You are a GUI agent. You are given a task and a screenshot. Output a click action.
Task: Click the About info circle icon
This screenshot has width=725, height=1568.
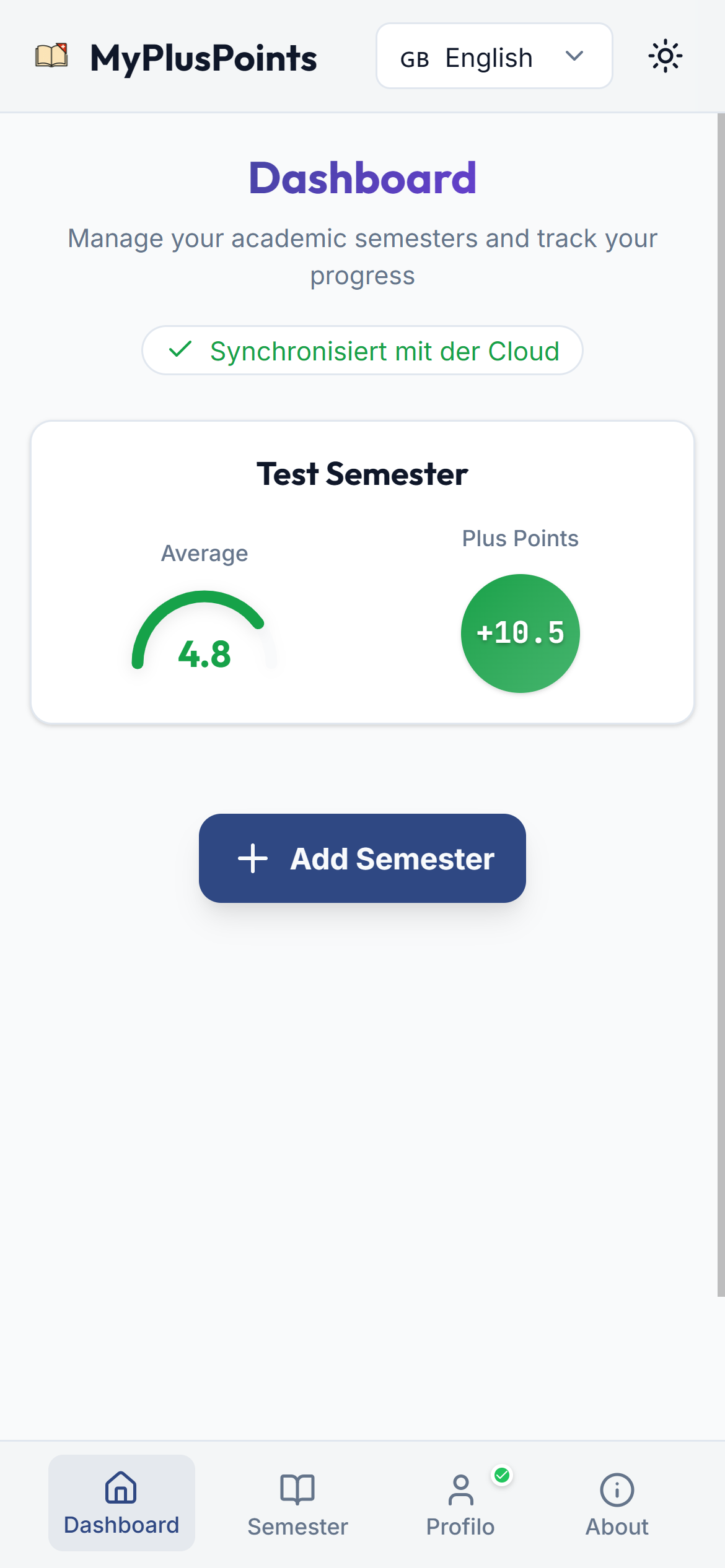pyautogui.click(x=617, y=1489)
